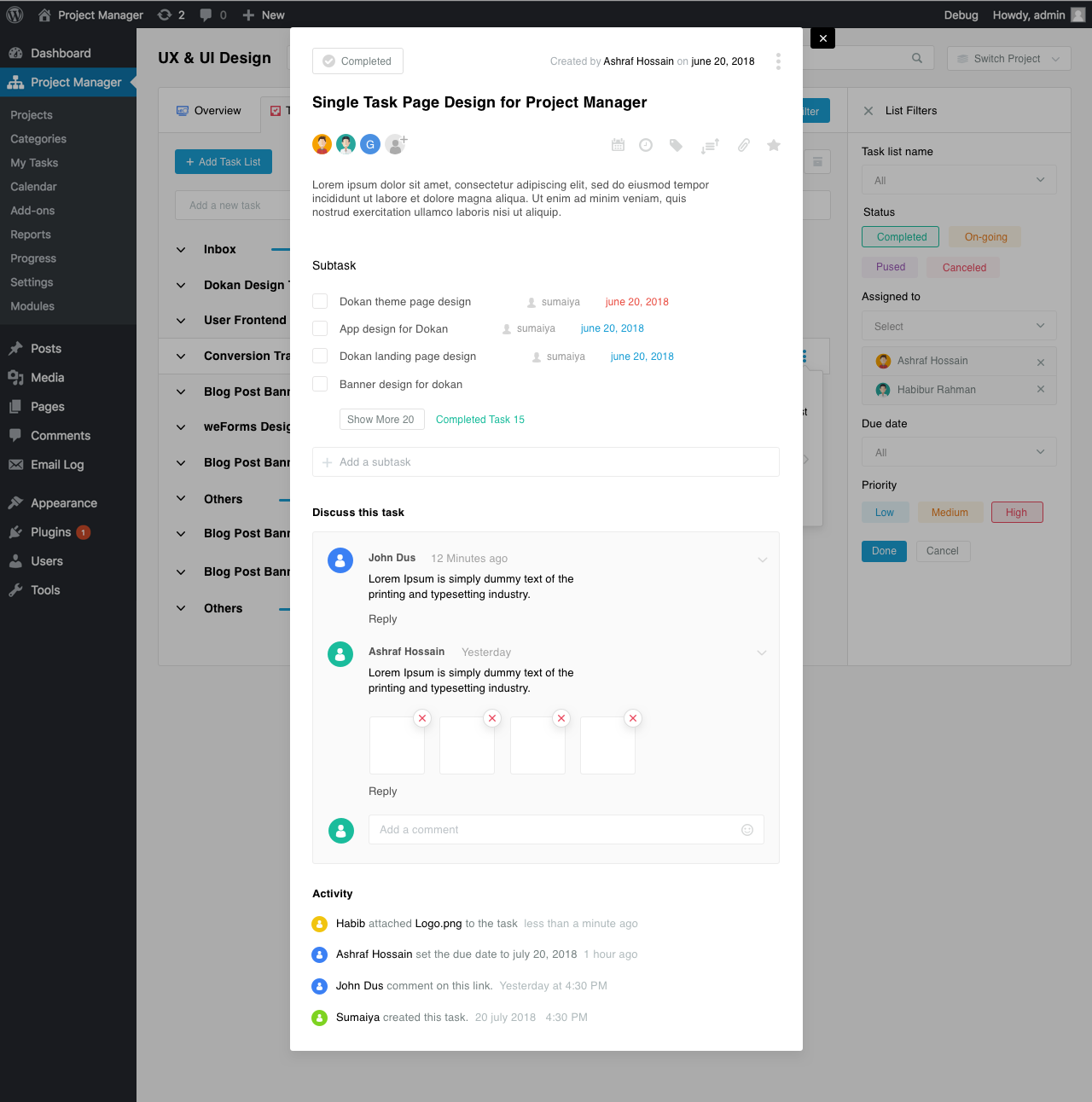Click the tag label icon
Viewport: 1092px width, 1102px height.
pyautogui.click(x=676, y=145)
